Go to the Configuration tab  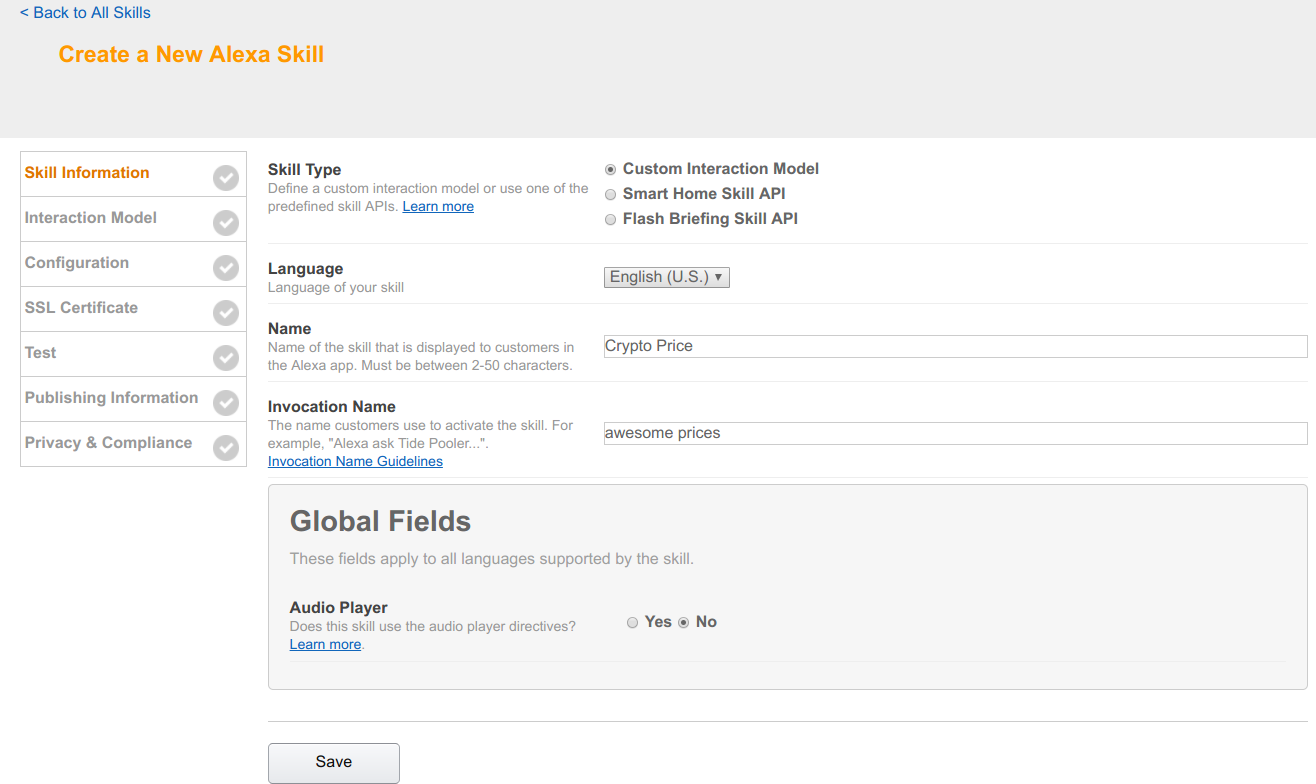[x=133, y=264]
